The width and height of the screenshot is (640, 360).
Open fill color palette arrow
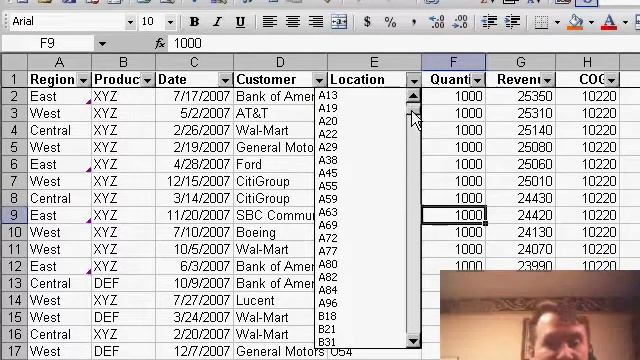(591, 22)
